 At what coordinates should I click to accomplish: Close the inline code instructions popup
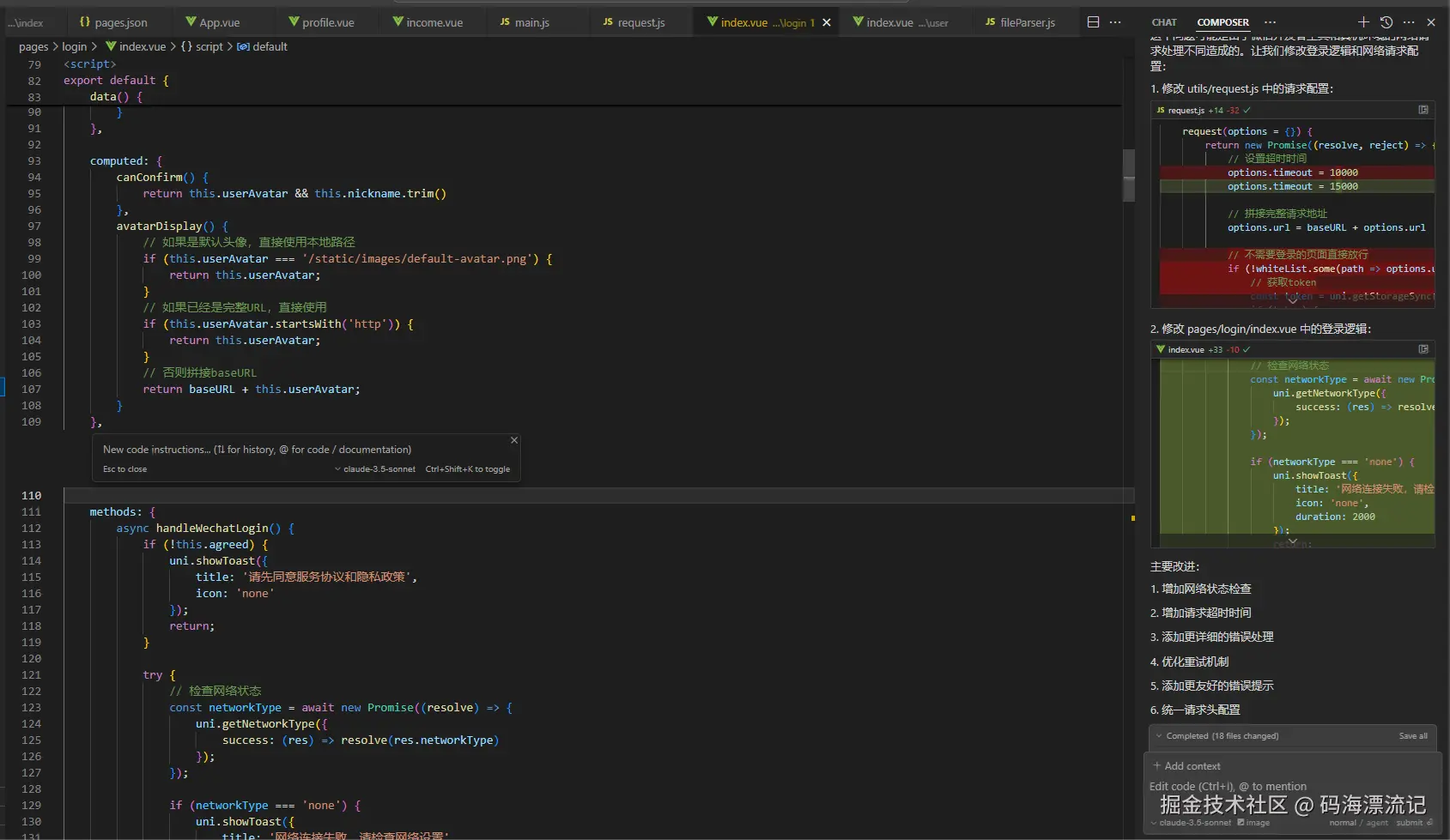tap(514, 440)
